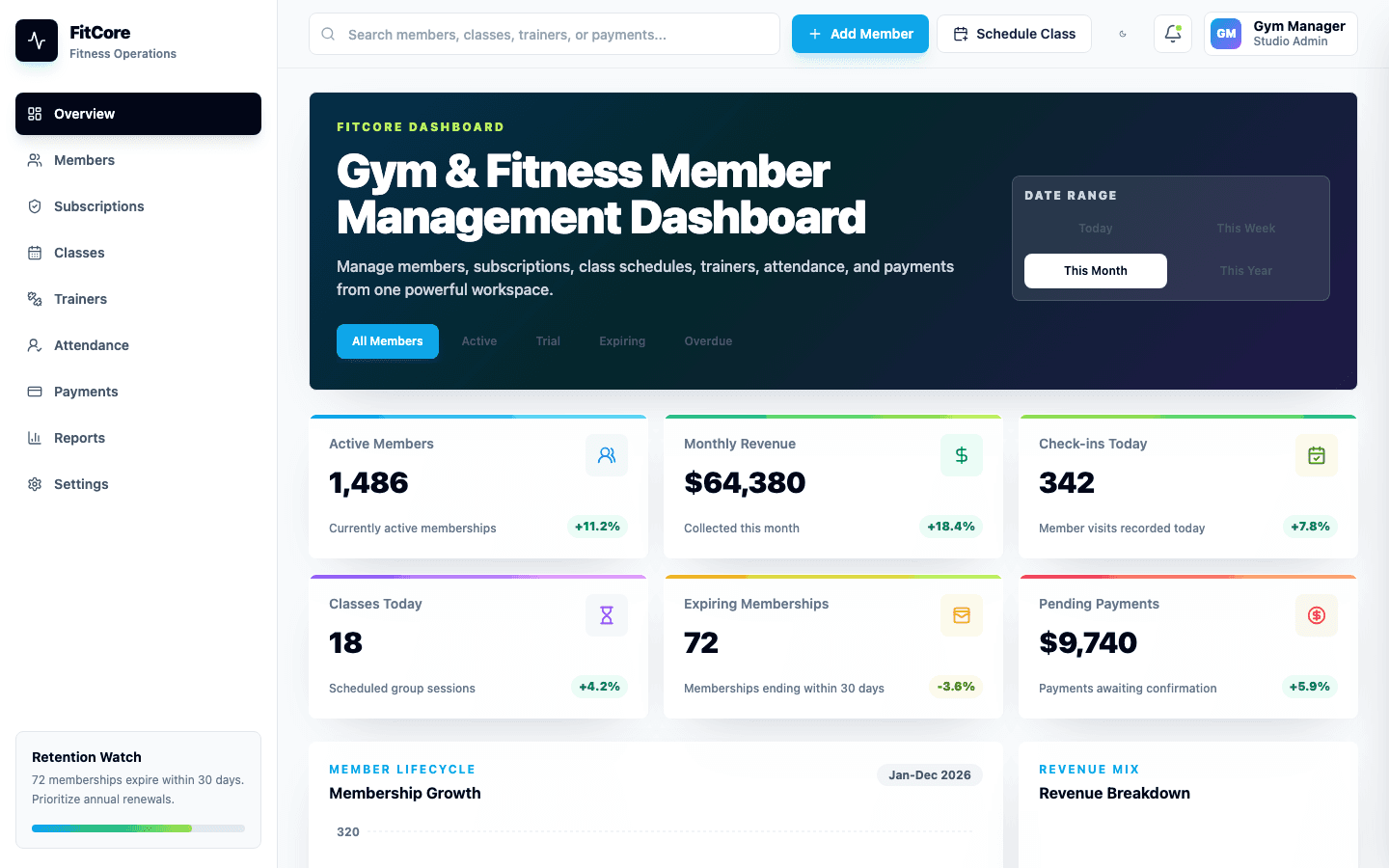Click the 72 expiring memberships value
1389x868 pixels.
click(701, 642)
